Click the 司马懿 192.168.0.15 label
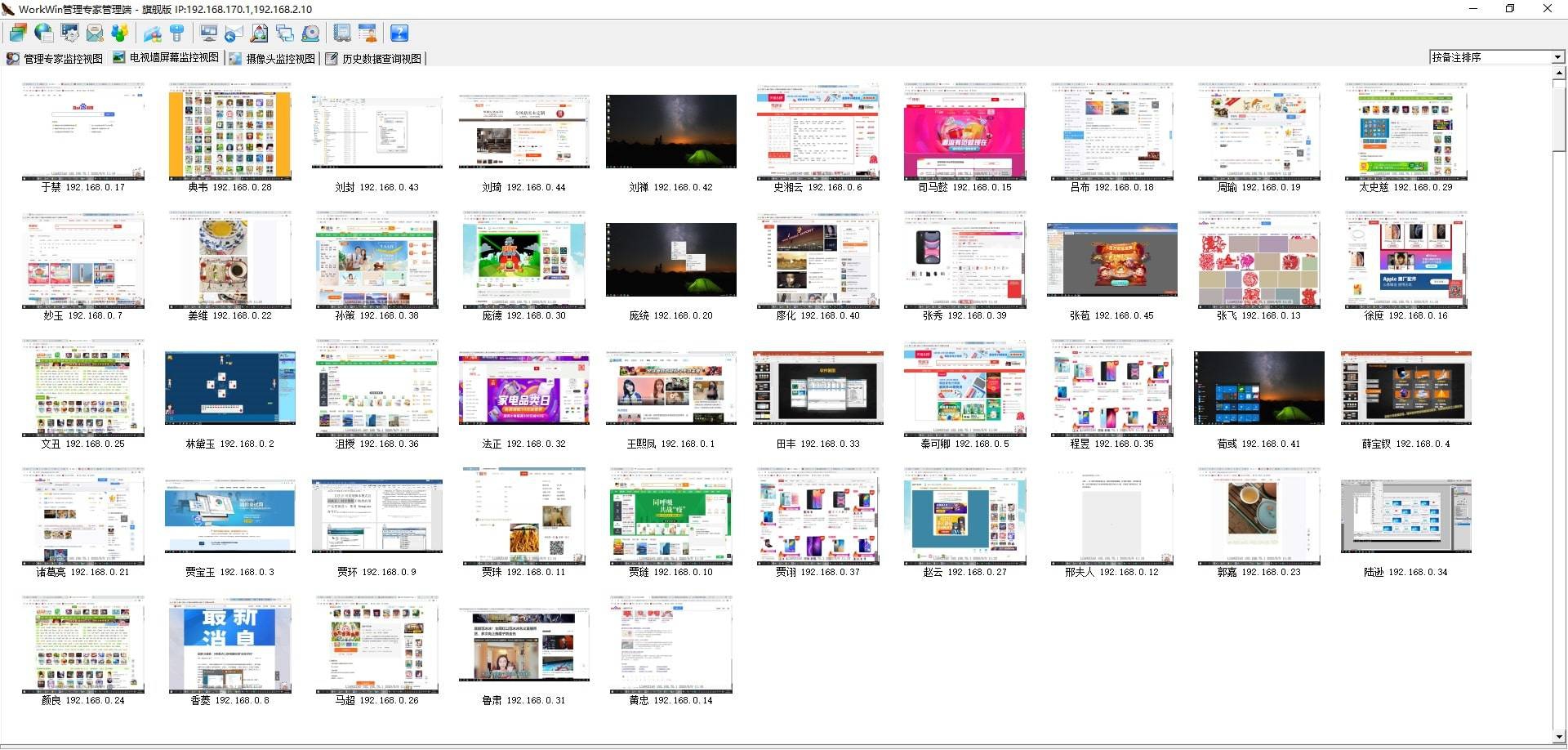The width and height of the screenshot is (1568, 750). pyautogui.click(x=964, y=187)
